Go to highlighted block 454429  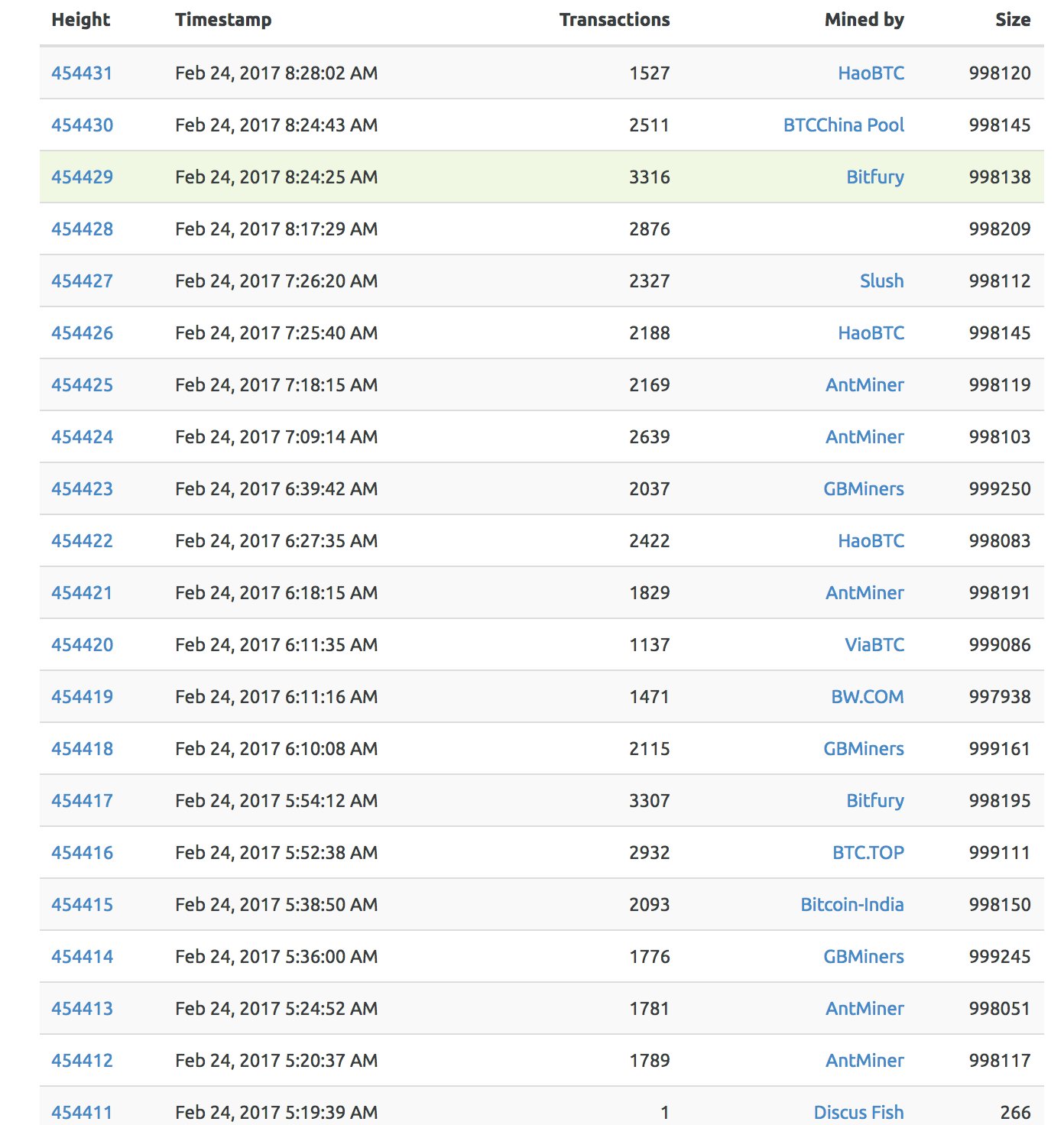coord(82,177)
